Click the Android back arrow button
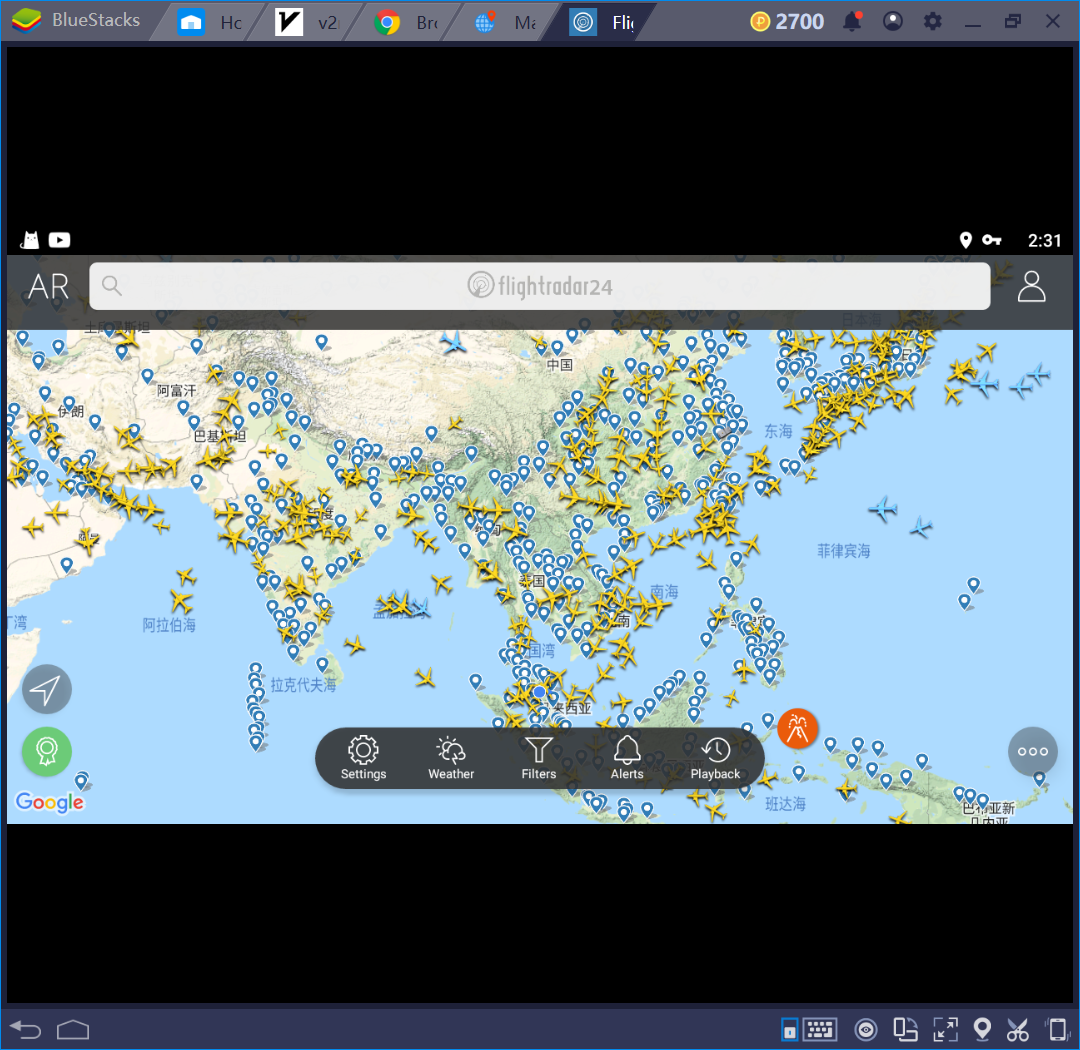 (26, 1030)
